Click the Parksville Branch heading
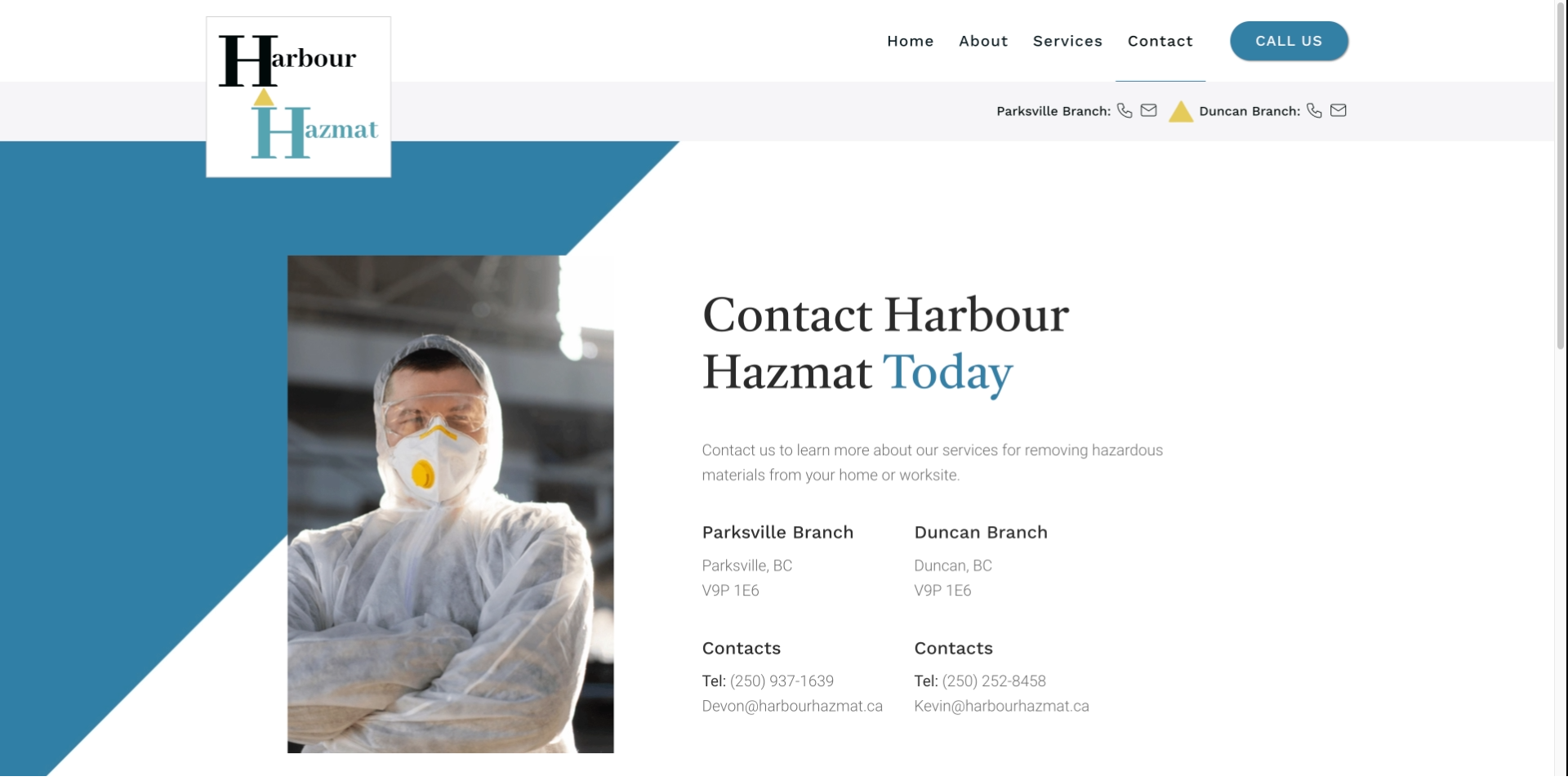The height and width of the screenshot is (781, 1568). click(x=777, y=533)
